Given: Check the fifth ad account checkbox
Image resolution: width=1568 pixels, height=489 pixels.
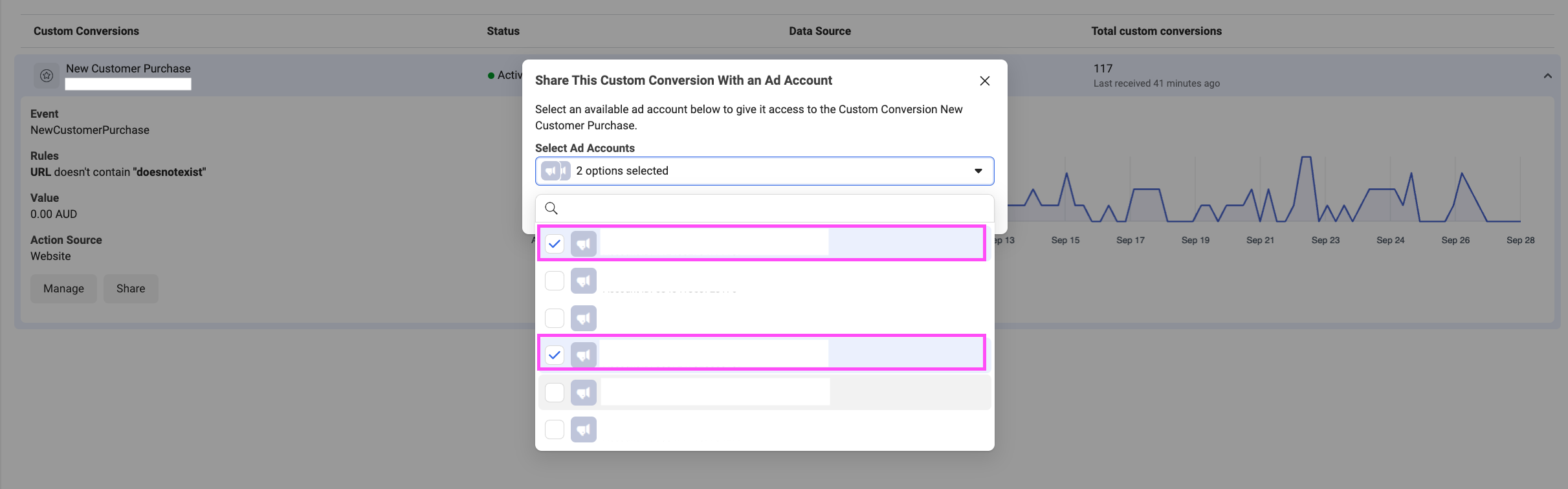Looking at the screenshot, I should point(555,393).
